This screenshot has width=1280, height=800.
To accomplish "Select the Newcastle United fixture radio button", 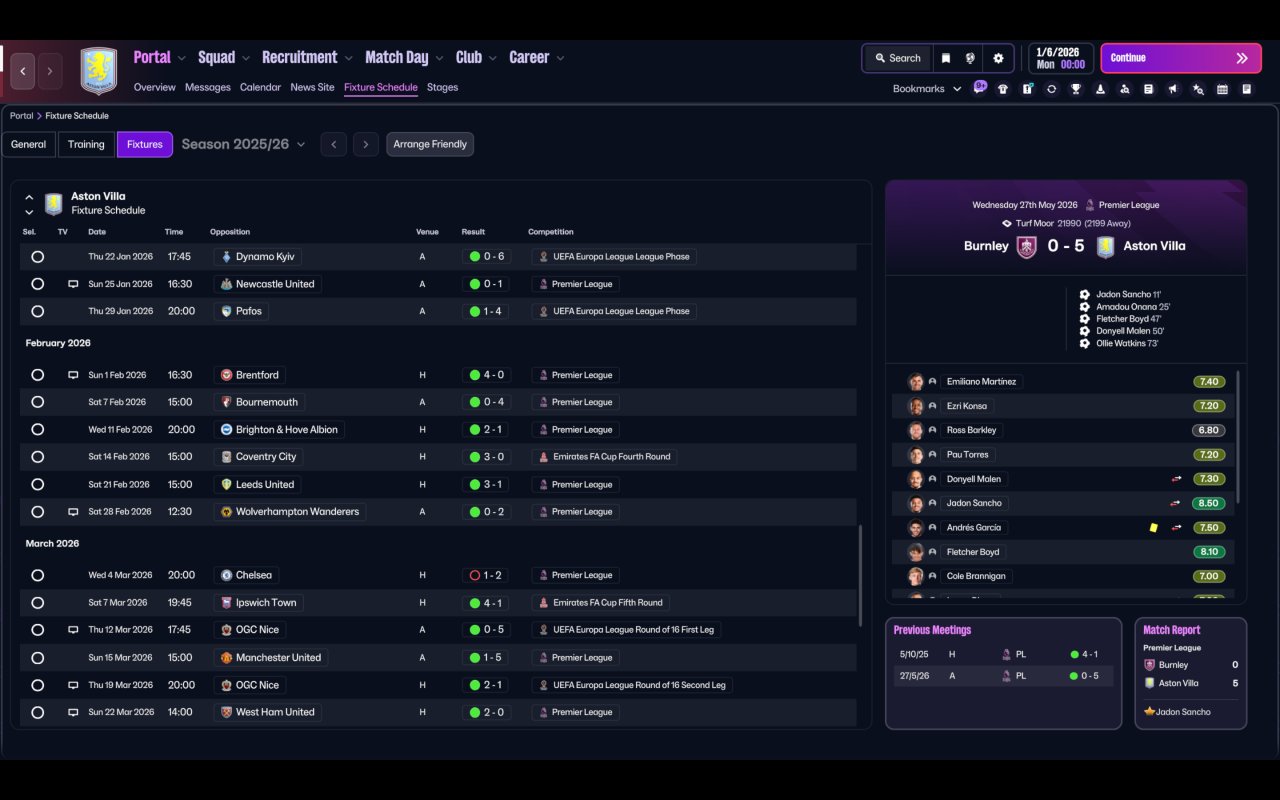I will [x=37, y=284].
